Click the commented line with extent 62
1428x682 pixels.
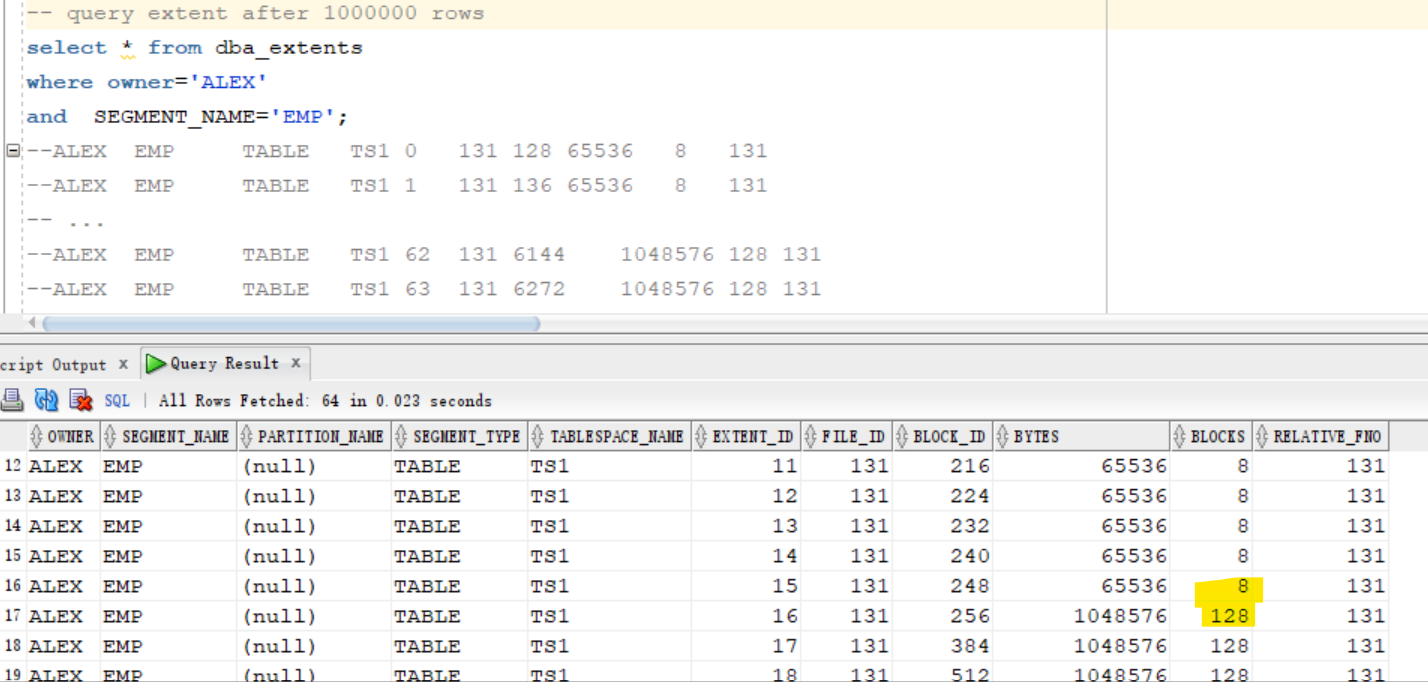pos(424,255)
